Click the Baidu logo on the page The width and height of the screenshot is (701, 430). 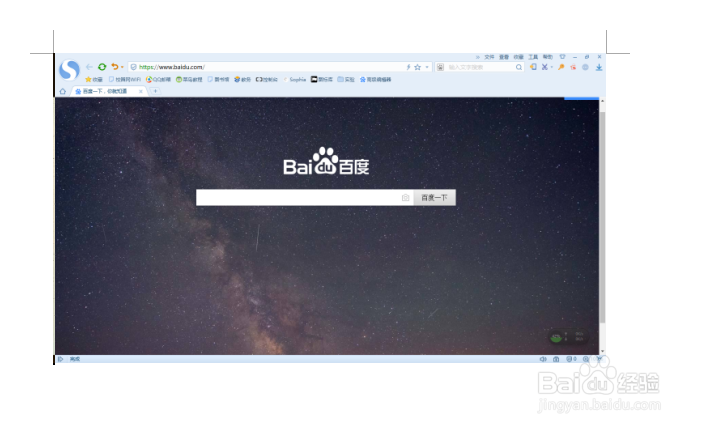coord(326,161)
